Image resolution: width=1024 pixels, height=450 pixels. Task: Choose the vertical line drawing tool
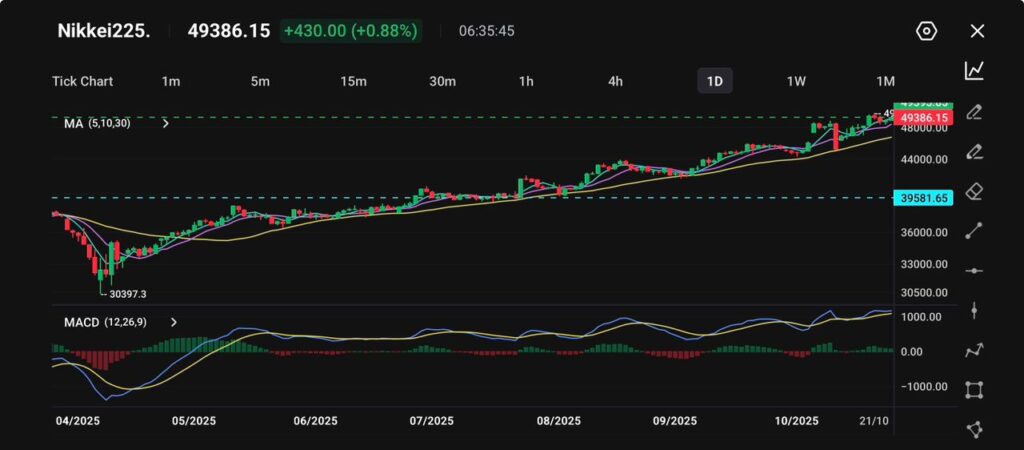(974, 311)
